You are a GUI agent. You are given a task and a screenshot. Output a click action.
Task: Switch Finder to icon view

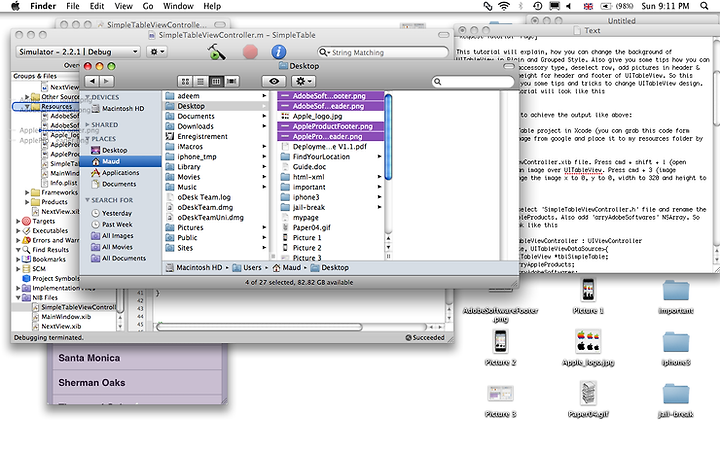click(185, 81)
